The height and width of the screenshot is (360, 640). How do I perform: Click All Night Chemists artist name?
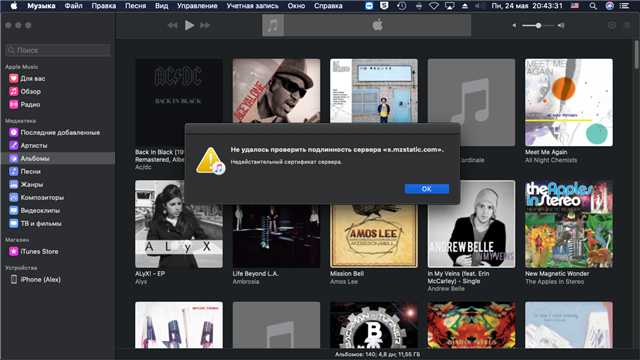[551, 160]
